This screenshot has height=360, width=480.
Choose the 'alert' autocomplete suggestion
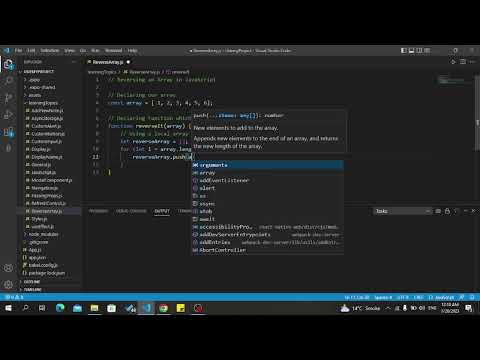click(x=268, y=188)
